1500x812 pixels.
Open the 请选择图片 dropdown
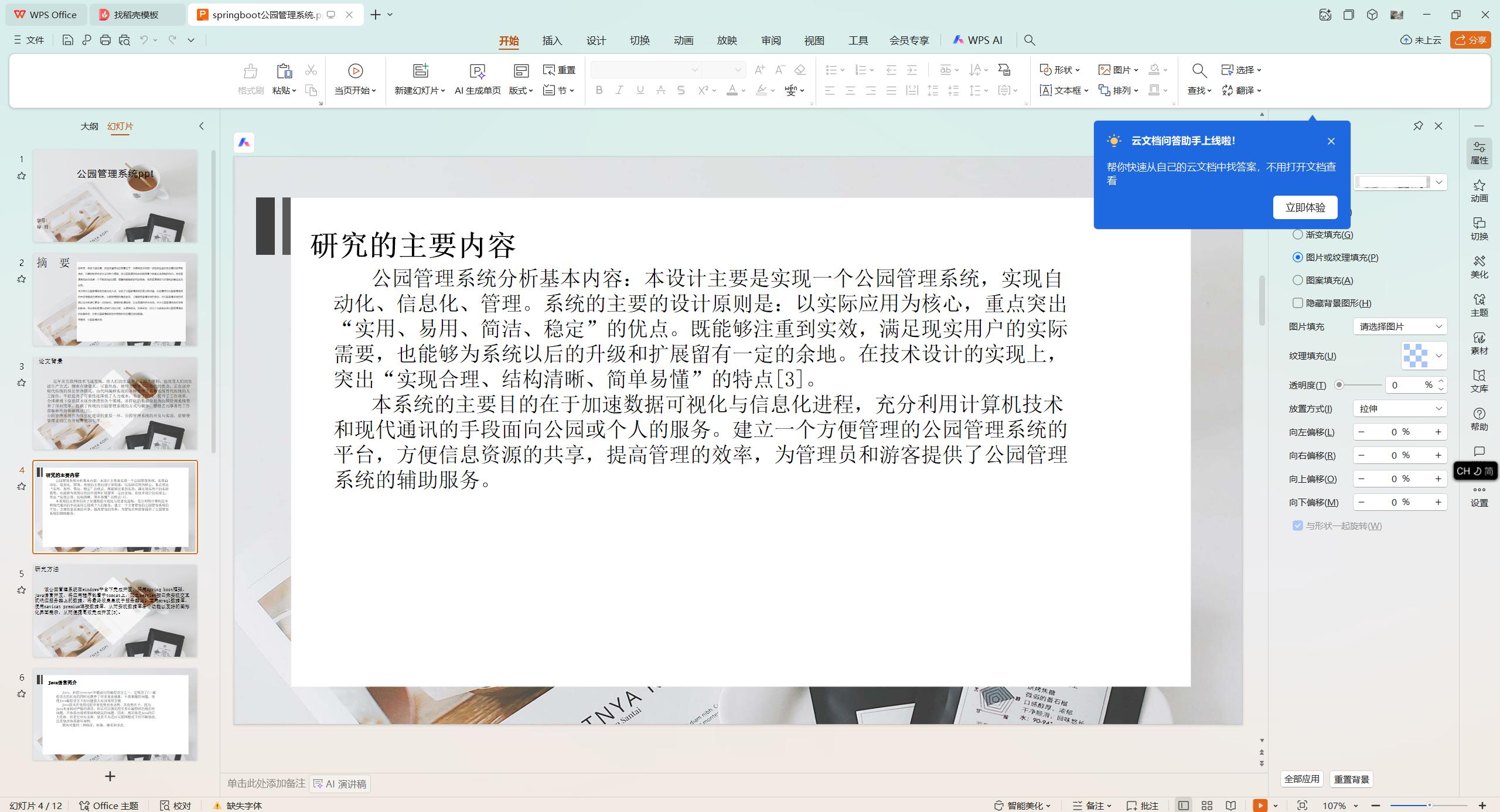(x=1399, y=326)
